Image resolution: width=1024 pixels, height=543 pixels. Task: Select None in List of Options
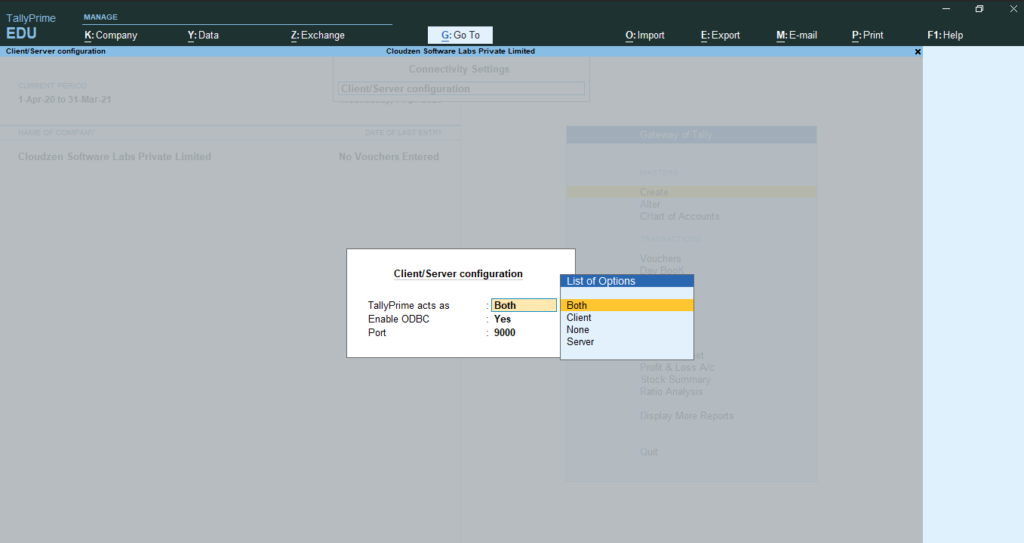(x=627, y=330)
